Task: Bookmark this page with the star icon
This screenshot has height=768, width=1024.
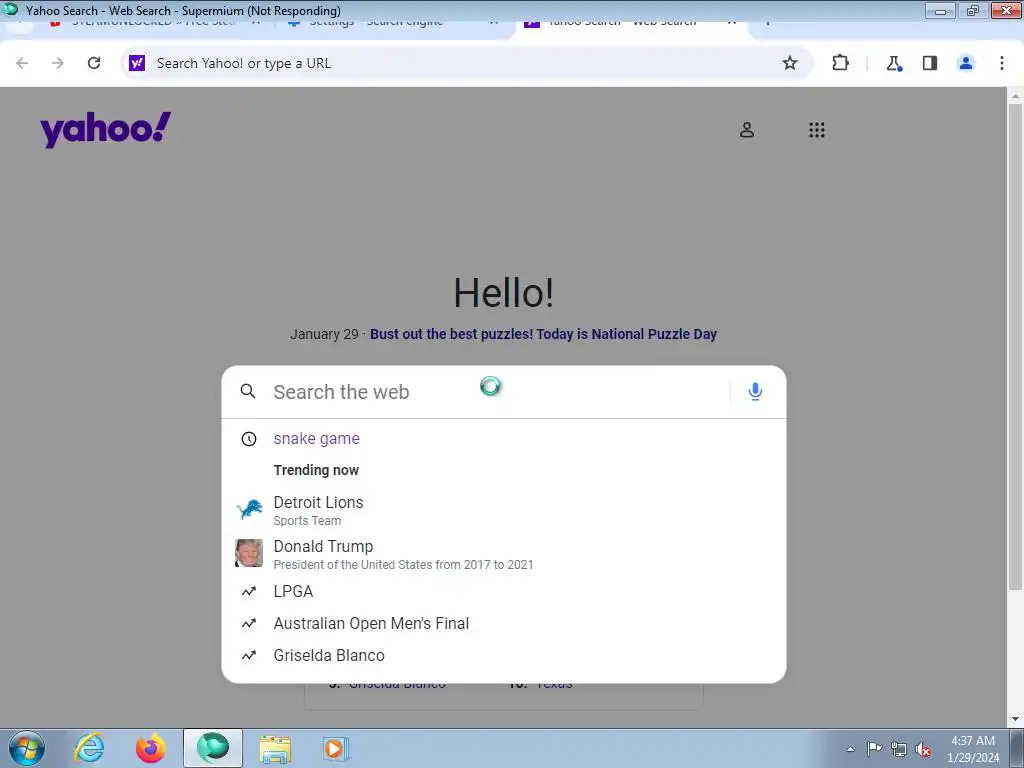Action: pos(790,63)
